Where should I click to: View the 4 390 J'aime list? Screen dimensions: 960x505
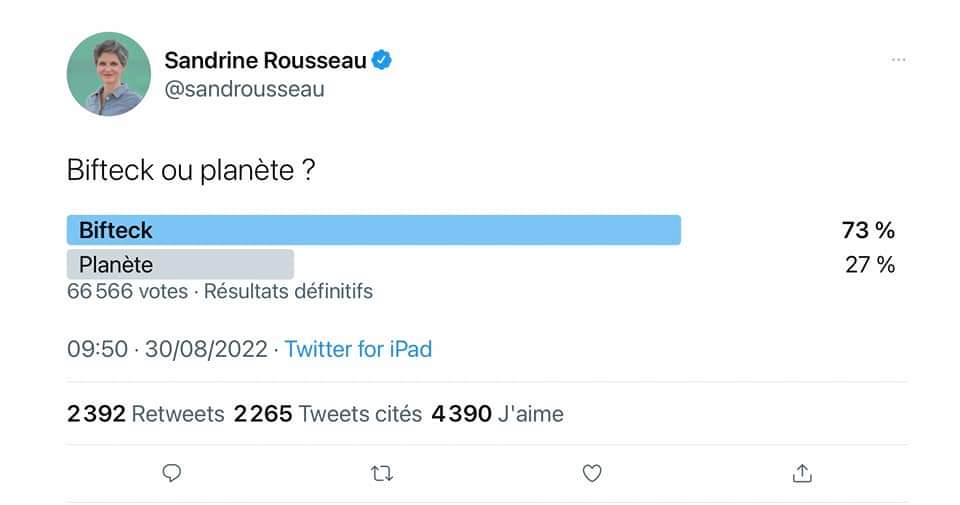(x=497, y=413)
